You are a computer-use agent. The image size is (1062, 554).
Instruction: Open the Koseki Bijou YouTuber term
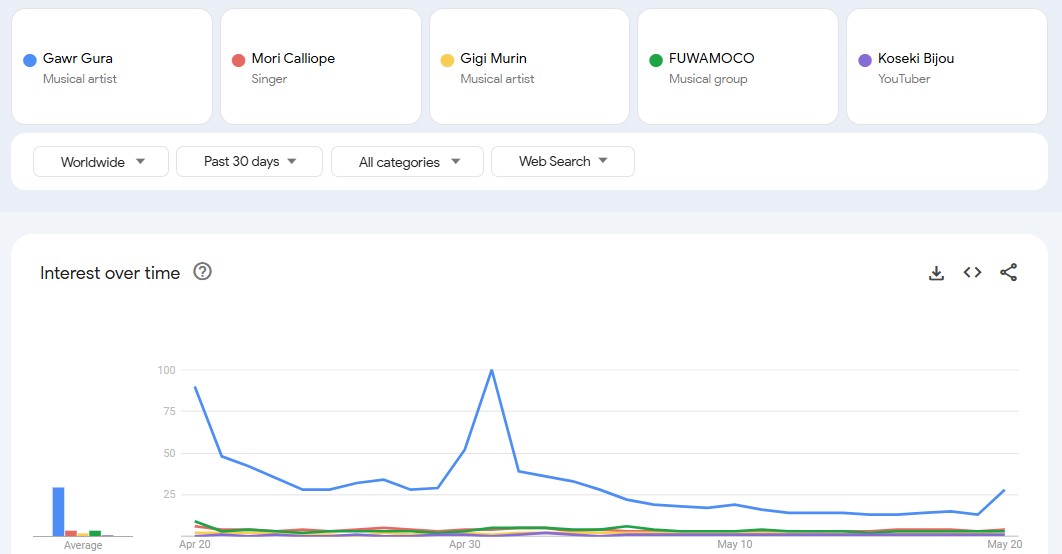[946, 67]
